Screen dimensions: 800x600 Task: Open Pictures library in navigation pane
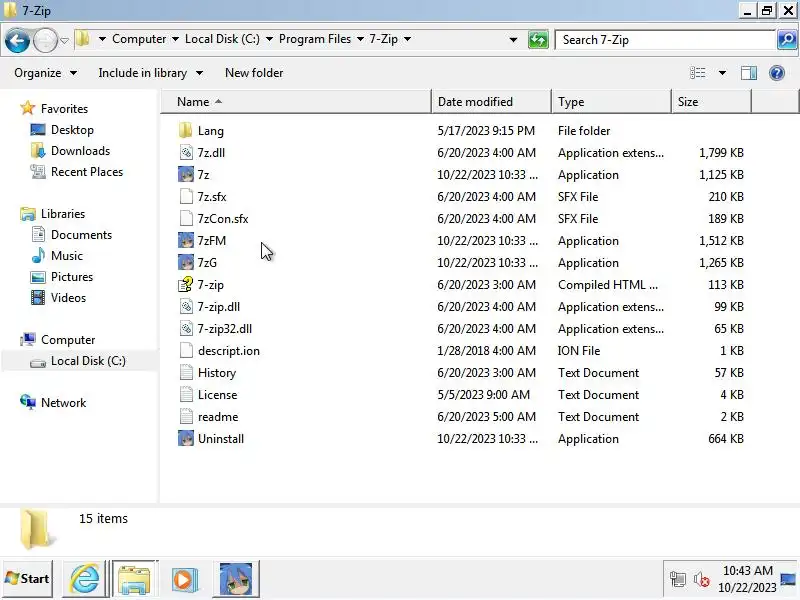(x=72, y=277)
